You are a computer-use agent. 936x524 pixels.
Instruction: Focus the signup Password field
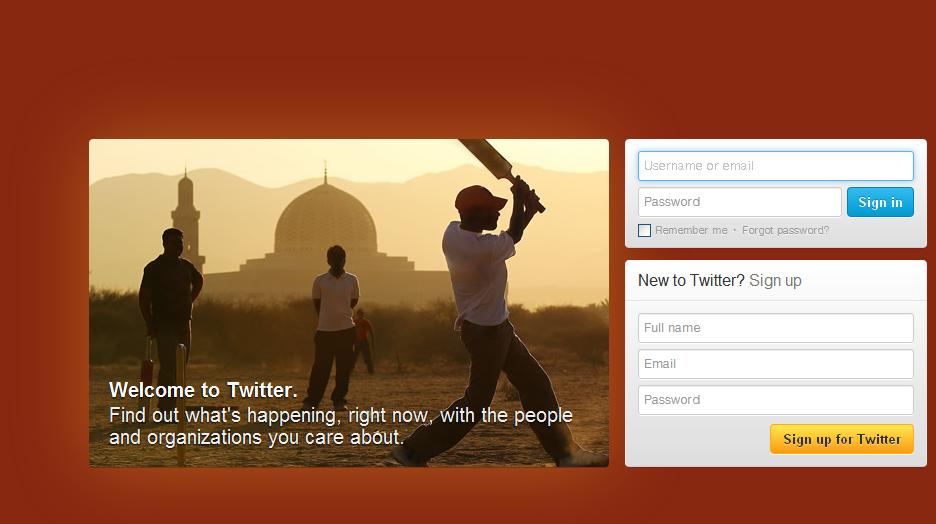coord(775,400)
